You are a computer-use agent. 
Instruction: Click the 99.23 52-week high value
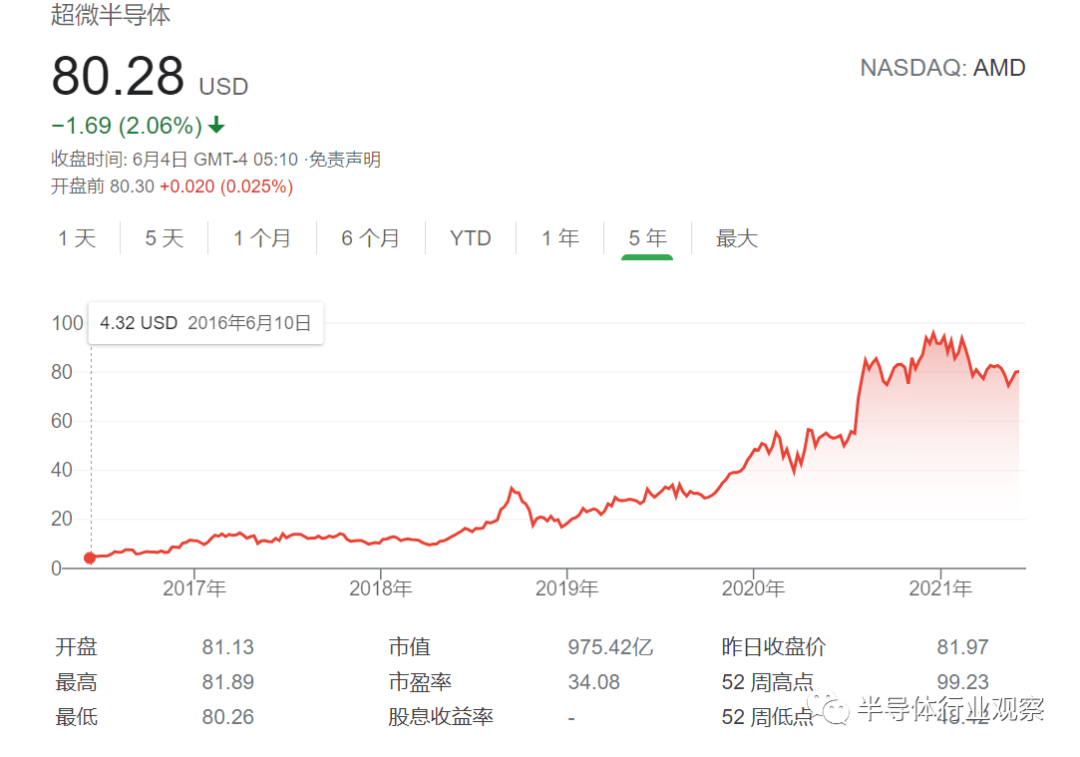[x=962, y=682]
